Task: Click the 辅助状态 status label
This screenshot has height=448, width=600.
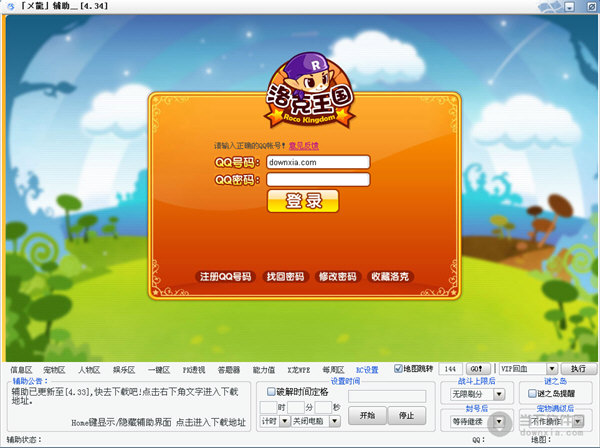Action: pos(24,440)
